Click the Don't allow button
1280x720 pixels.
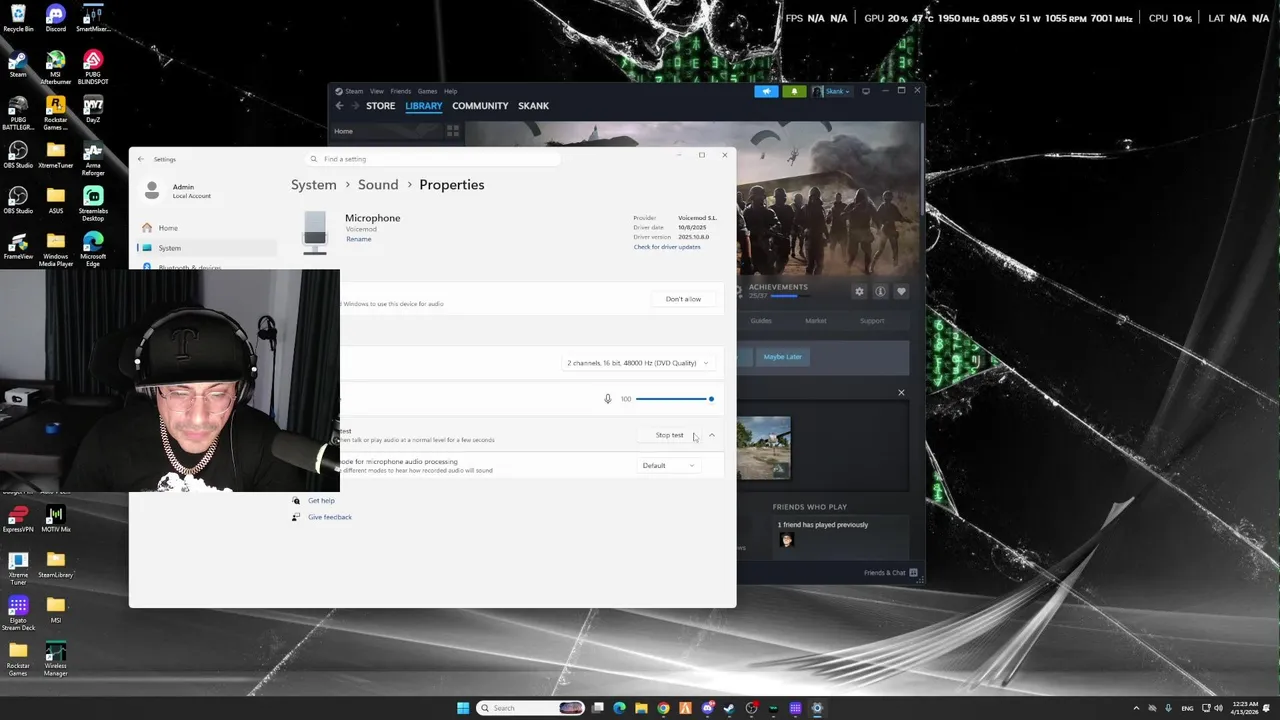point(683,299)
